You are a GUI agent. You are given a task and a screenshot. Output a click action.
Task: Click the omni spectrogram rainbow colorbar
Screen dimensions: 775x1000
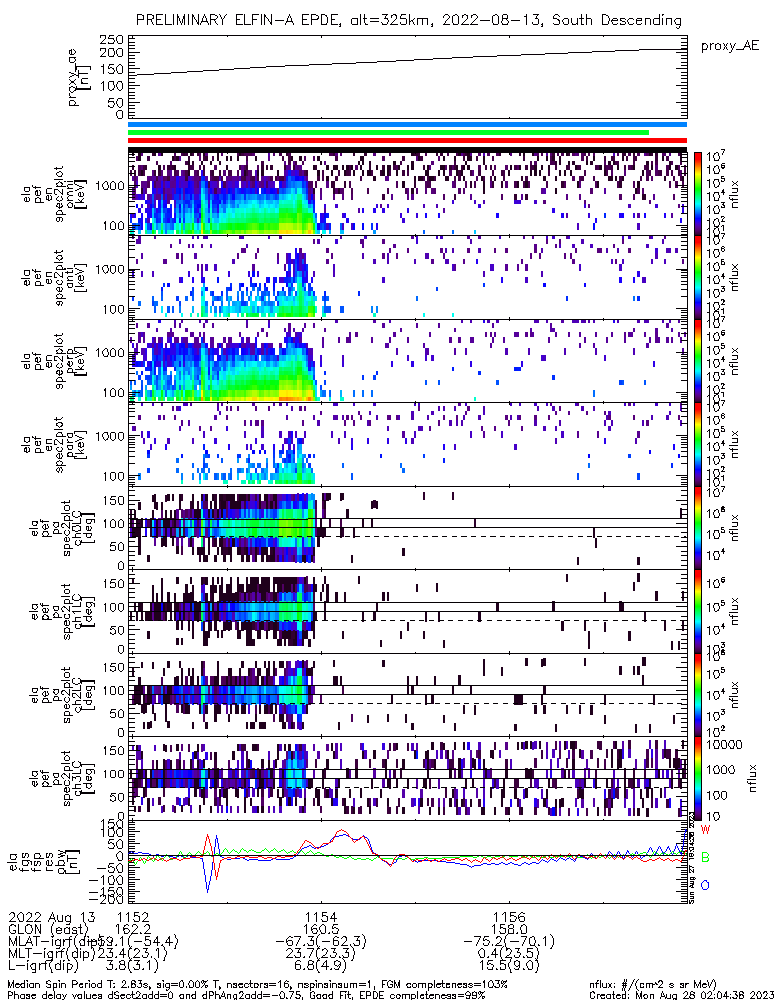tap(698, 193)
